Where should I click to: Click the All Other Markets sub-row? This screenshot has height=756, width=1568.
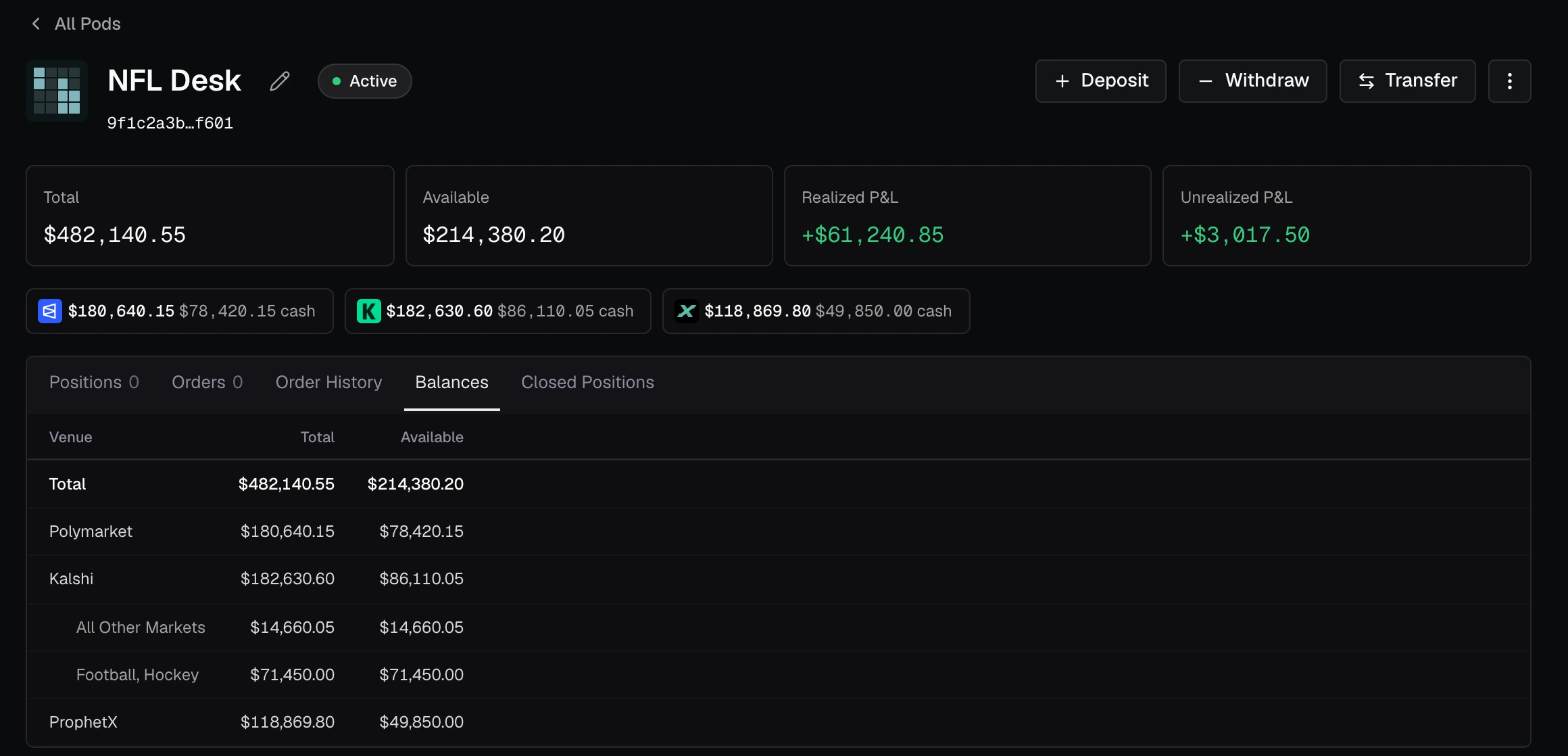[x=779, y=628]
